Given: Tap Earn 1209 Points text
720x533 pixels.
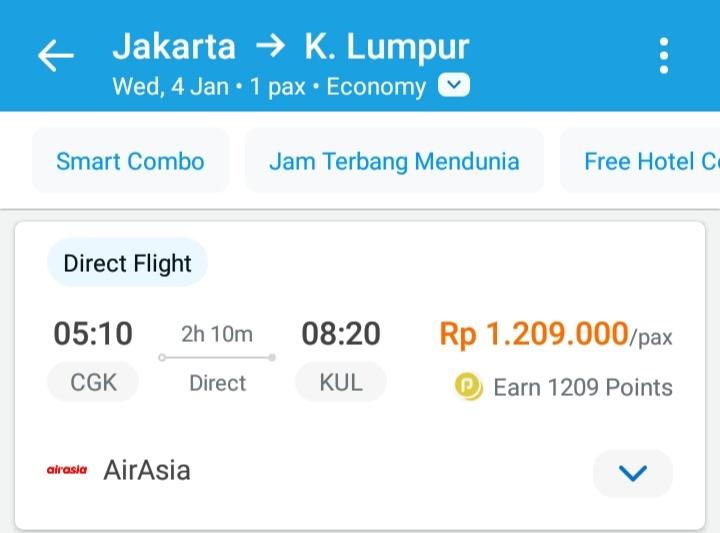Looking at the screenshot, I should [583, 387].
